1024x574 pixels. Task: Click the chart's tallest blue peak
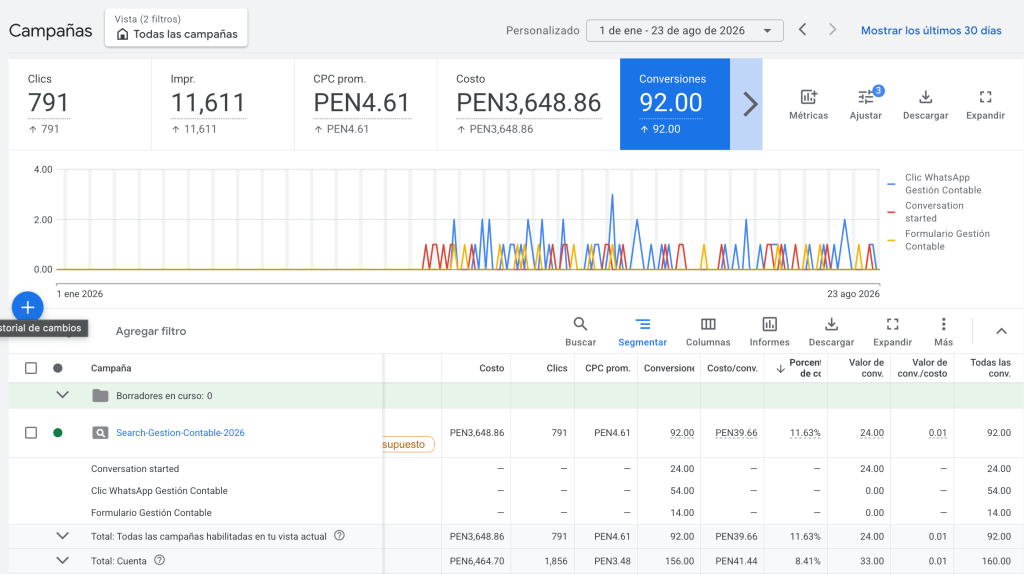[x=612, y=195]
